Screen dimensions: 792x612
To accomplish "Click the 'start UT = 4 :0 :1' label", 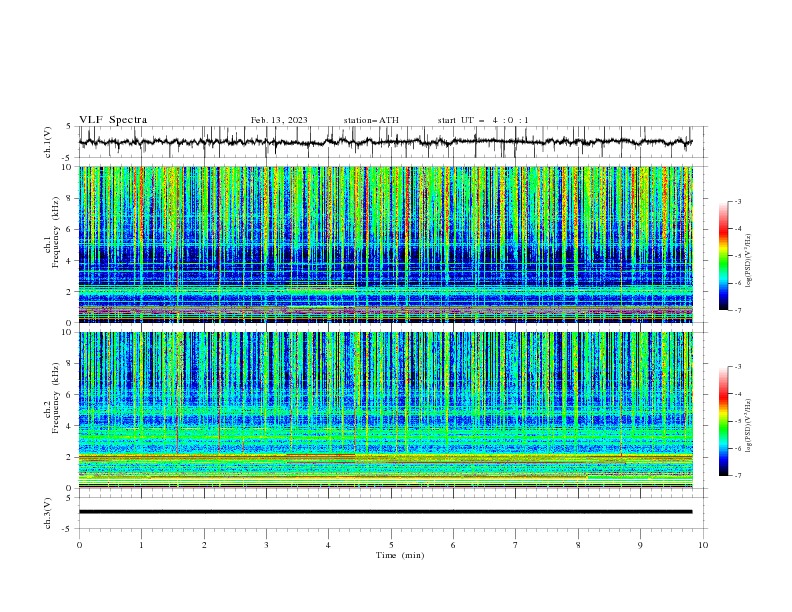I will (x=483, y=120).
